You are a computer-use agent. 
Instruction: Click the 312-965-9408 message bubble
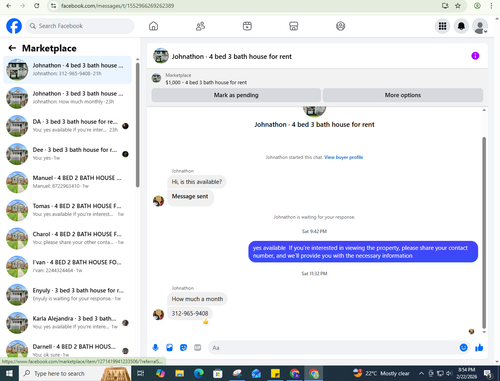pyautogui.click(x=190, y=313)
